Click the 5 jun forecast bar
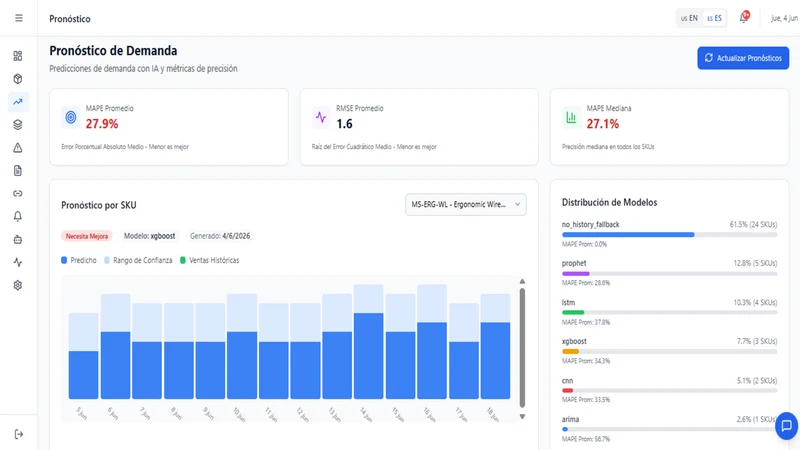The image size is (800, 450). pyautogui.click(x=83, y=374)
